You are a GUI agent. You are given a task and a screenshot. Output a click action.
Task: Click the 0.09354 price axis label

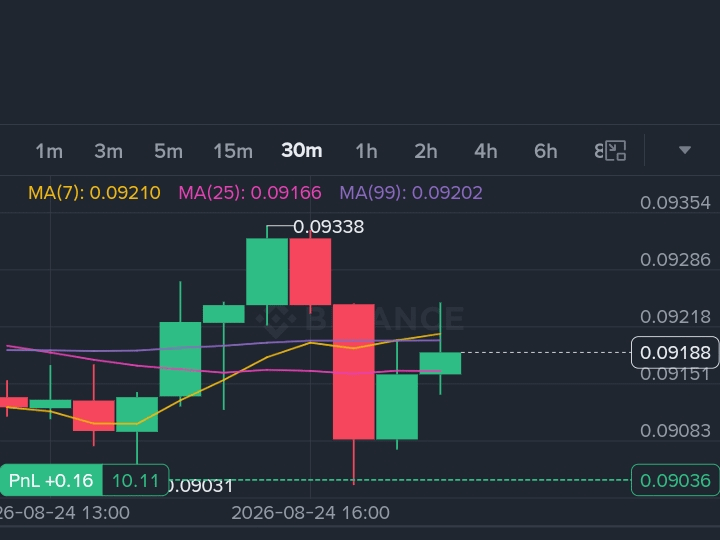[675, 203]
